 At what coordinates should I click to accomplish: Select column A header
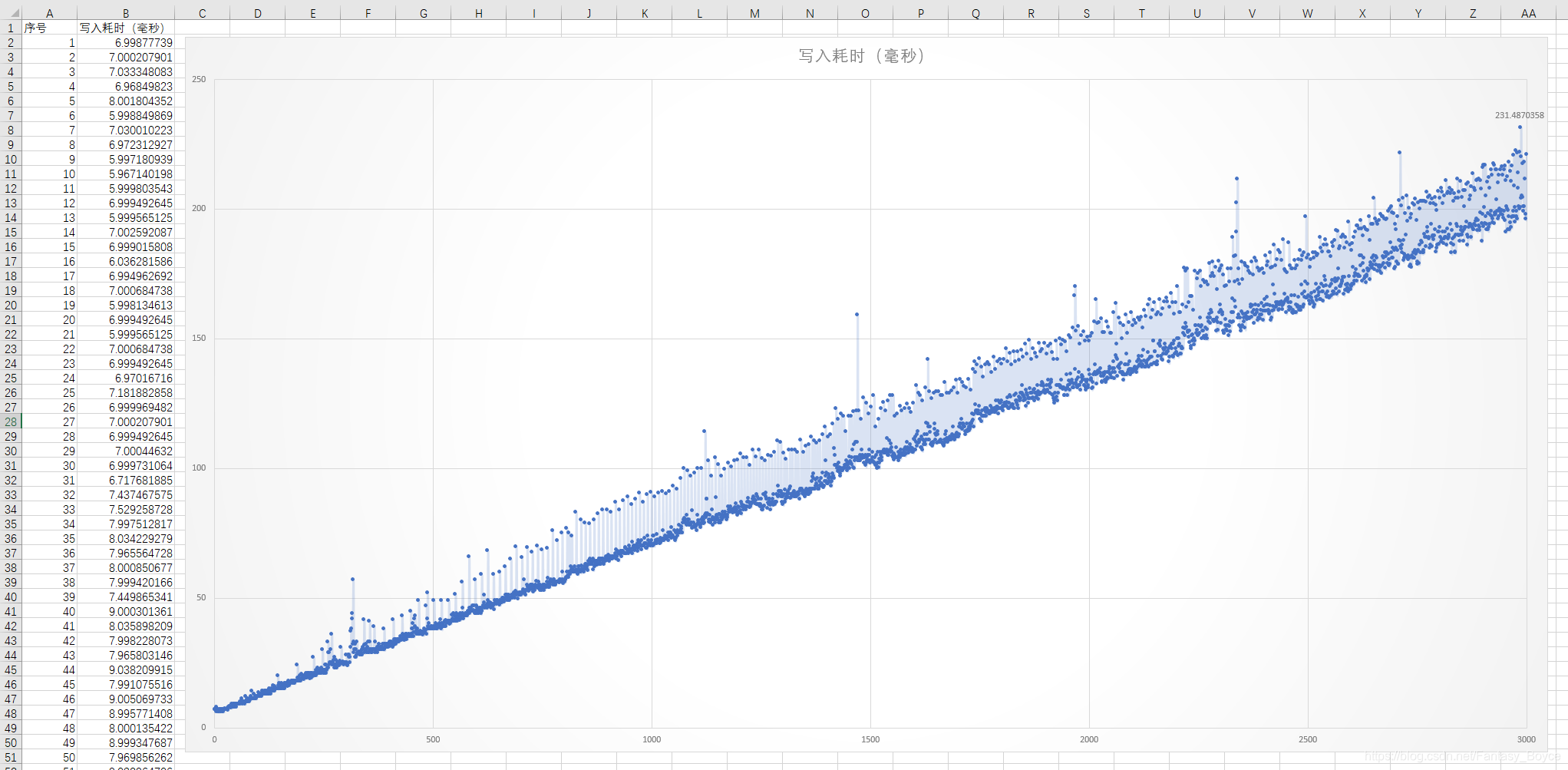click(x=49, y=13)
